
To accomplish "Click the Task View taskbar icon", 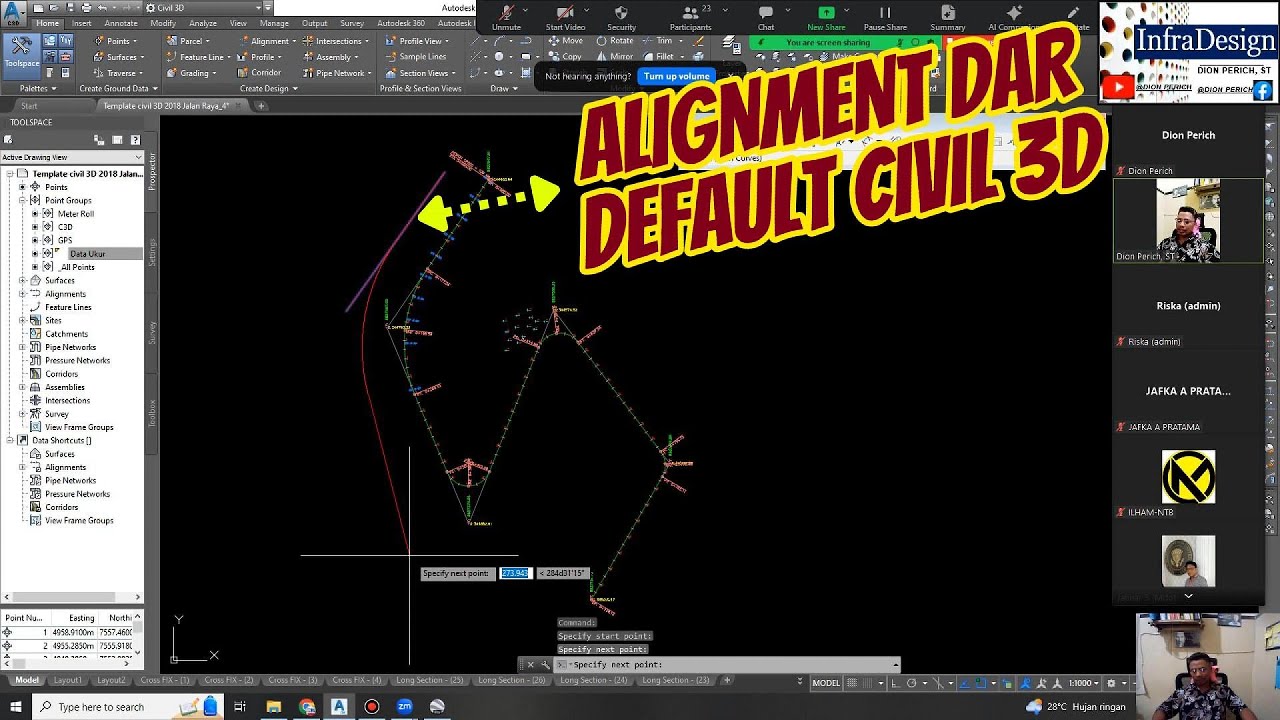I will pyautogui.click(x=240, y=707).
